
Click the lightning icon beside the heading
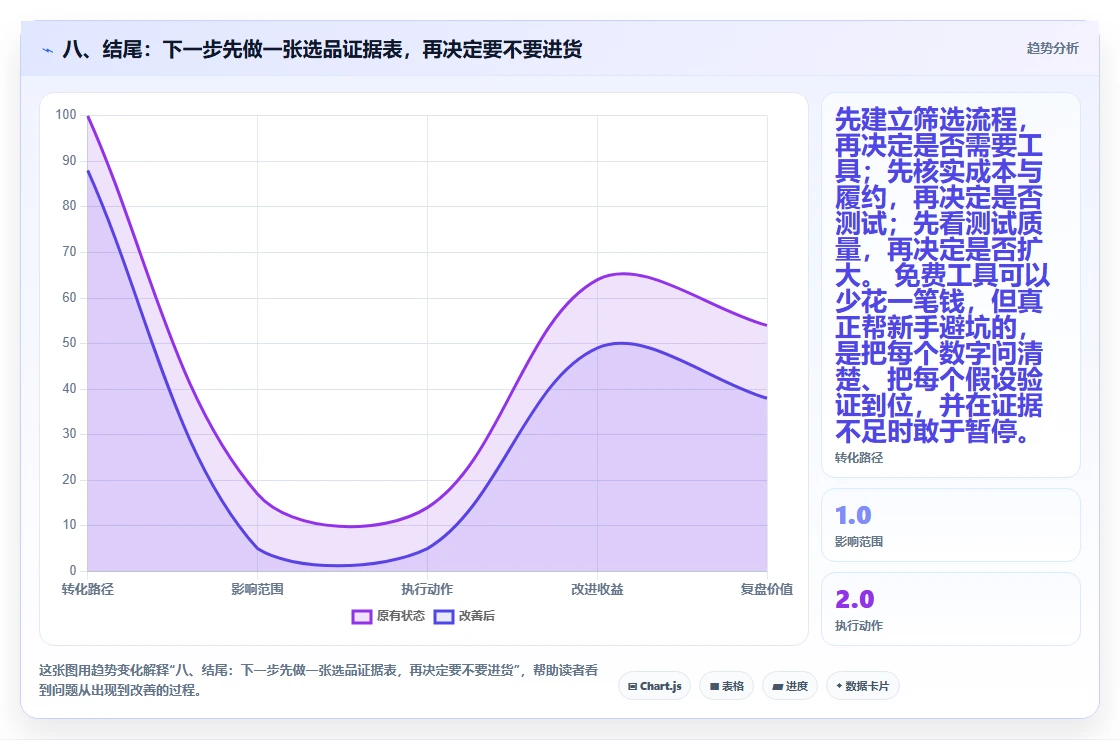(48, 50)
